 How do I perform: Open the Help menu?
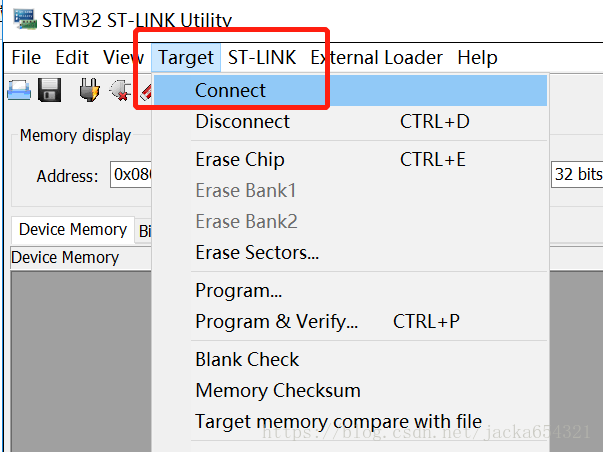(x=477, y=58)
